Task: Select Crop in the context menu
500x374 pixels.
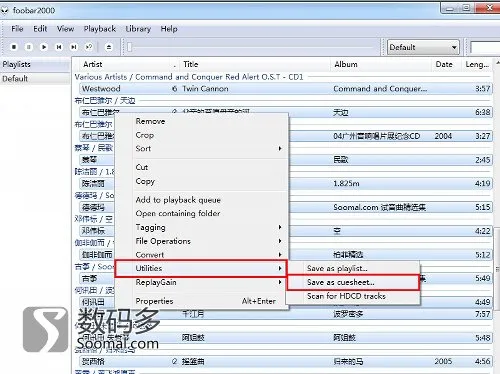Action: (x=201, y=135)
